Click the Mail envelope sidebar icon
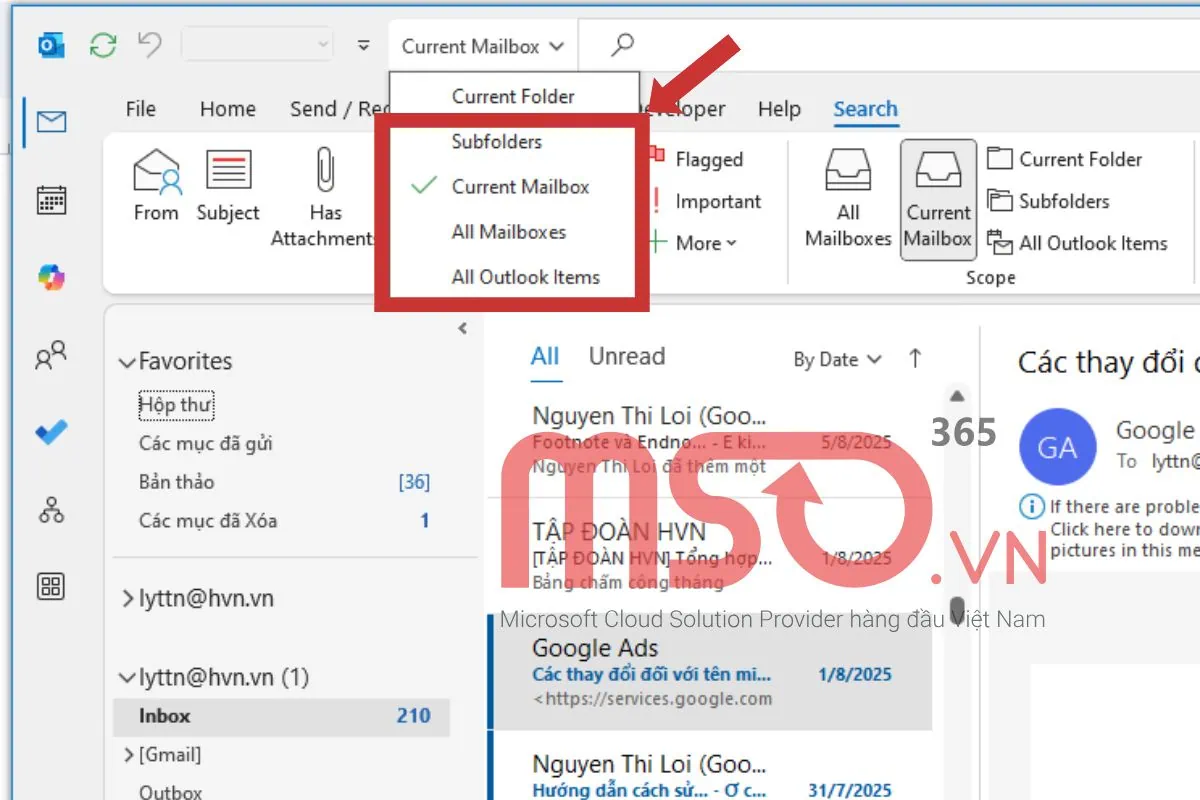The image size is (1200, 800). (51, 122)
